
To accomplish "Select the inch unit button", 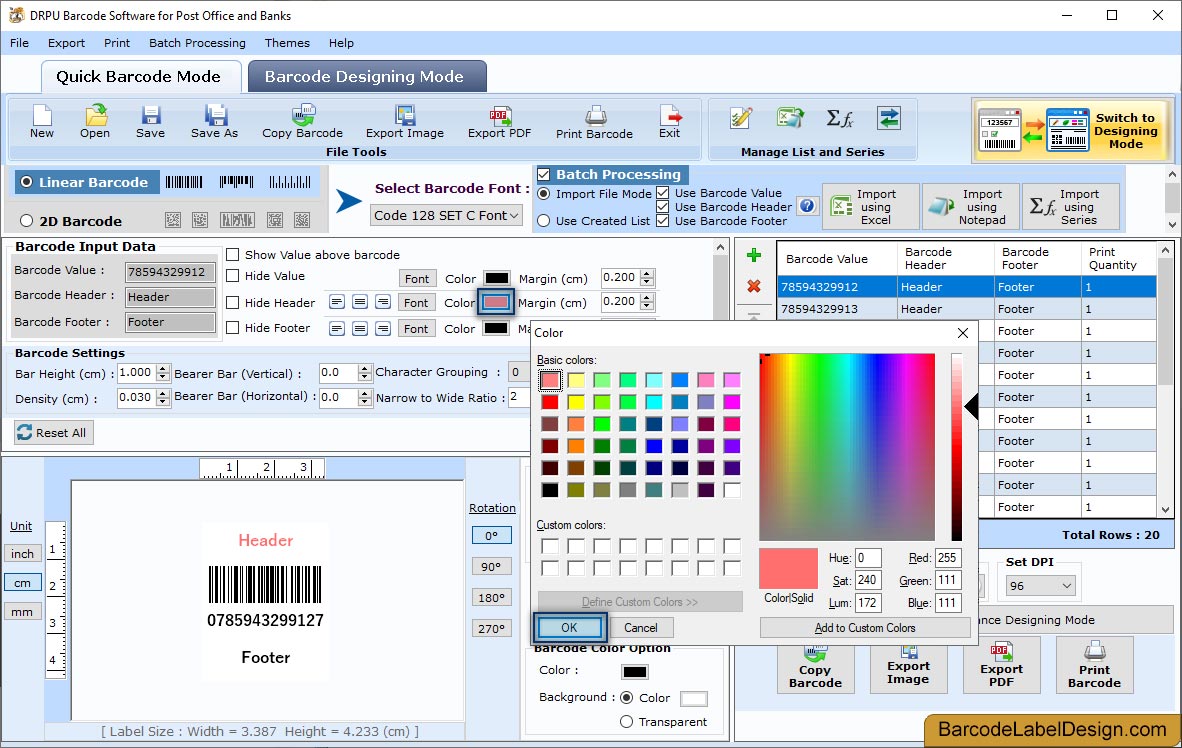I will click(23, 553).
